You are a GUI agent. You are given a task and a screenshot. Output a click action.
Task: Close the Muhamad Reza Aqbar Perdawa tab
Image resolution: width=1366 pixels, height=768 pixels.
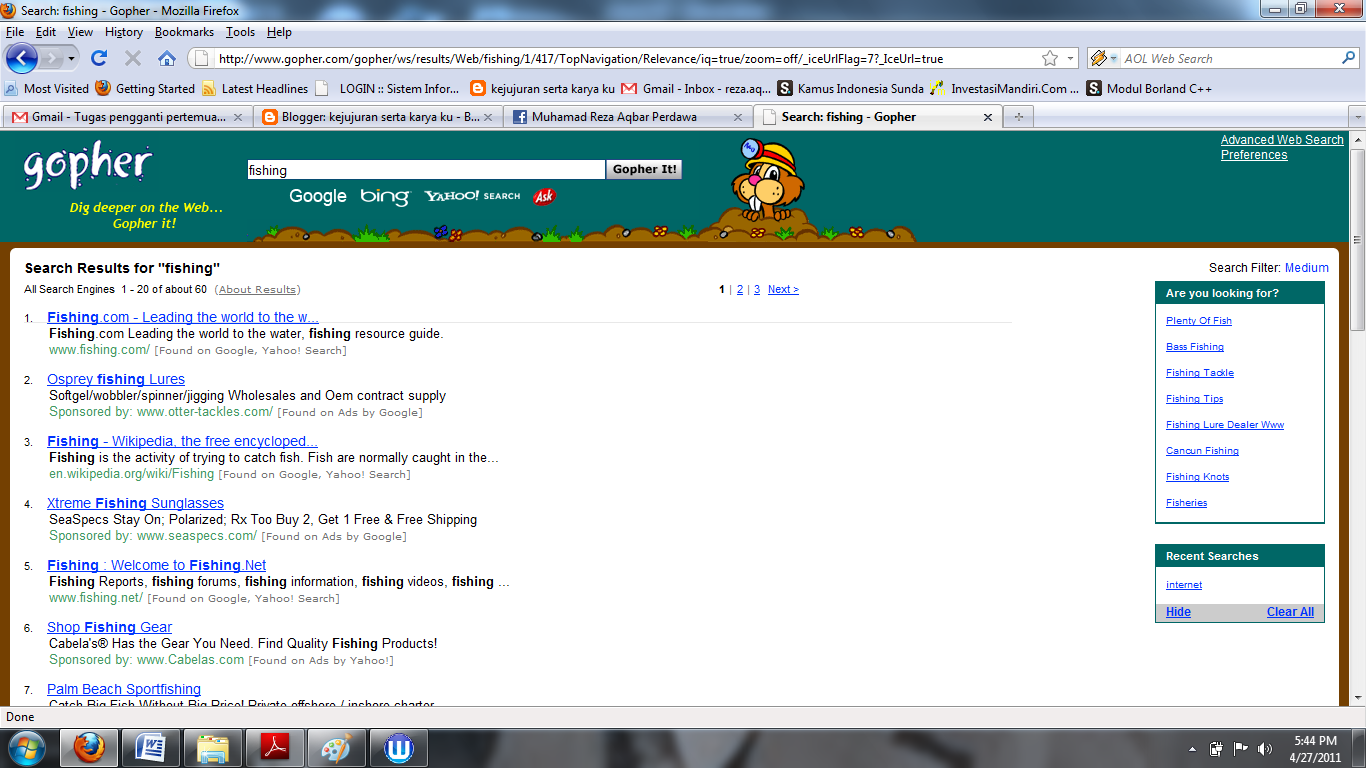pyautogui.click(x=738, y=117)
